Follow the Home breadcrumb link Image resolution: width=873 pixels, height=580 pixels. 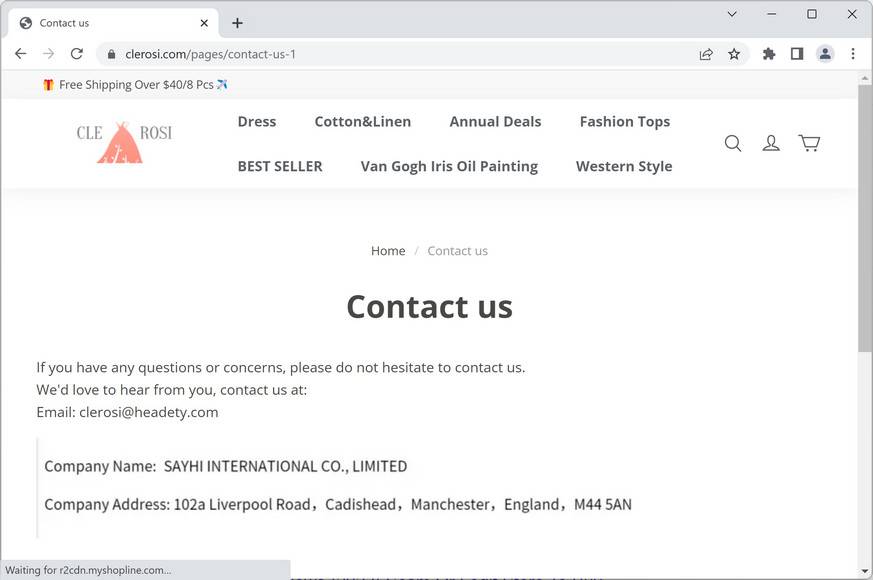388,251
